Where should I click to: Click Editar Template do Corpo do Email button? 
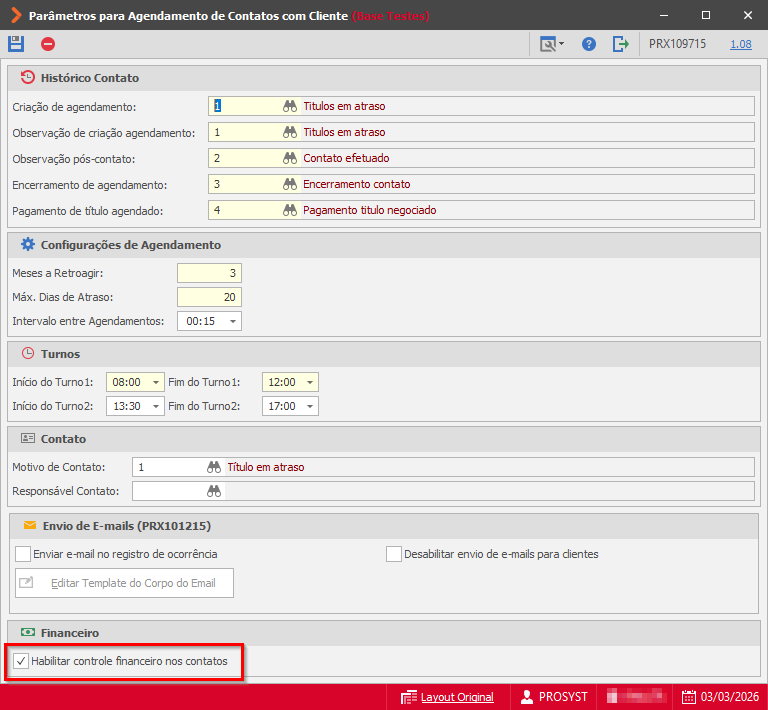(x=124, y=583)
